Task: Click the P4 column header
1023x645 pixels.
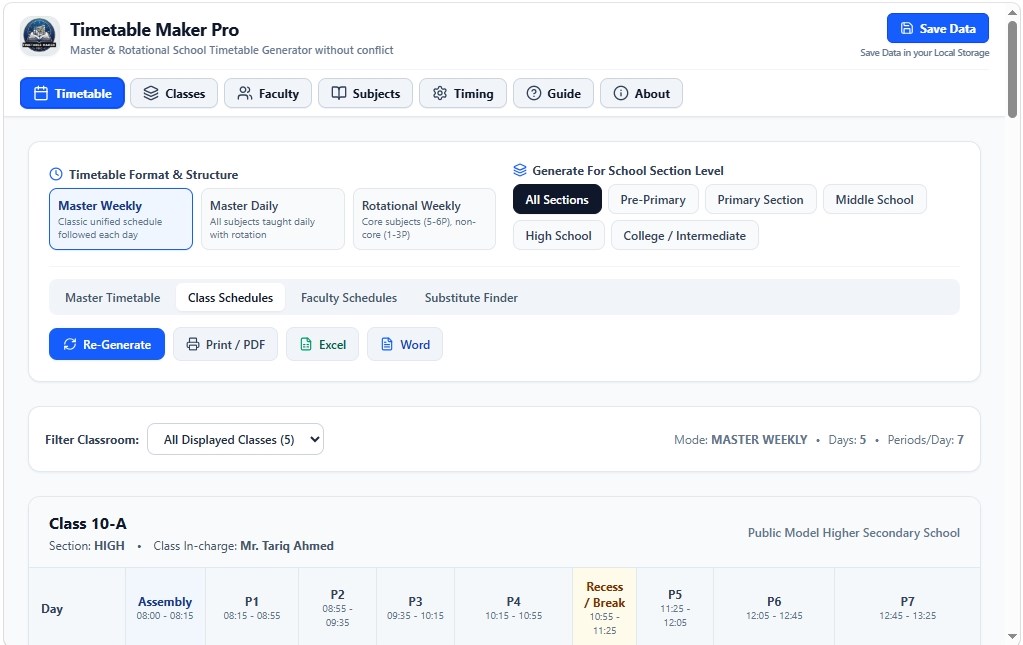Action: pyautogui.click(x=513, y=608)
